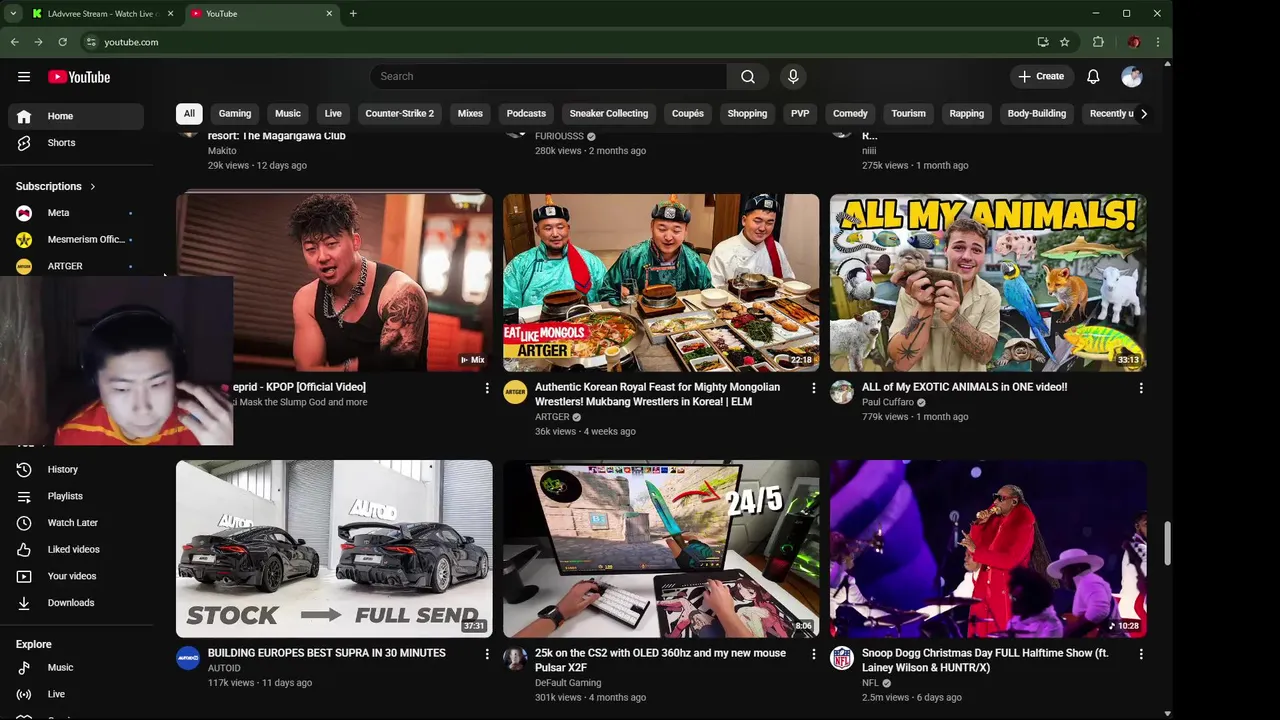Open Snoop Dogg Christmas Day Halftime Show title
This screenshot has width=1280, height=720.
click(985, 660)
